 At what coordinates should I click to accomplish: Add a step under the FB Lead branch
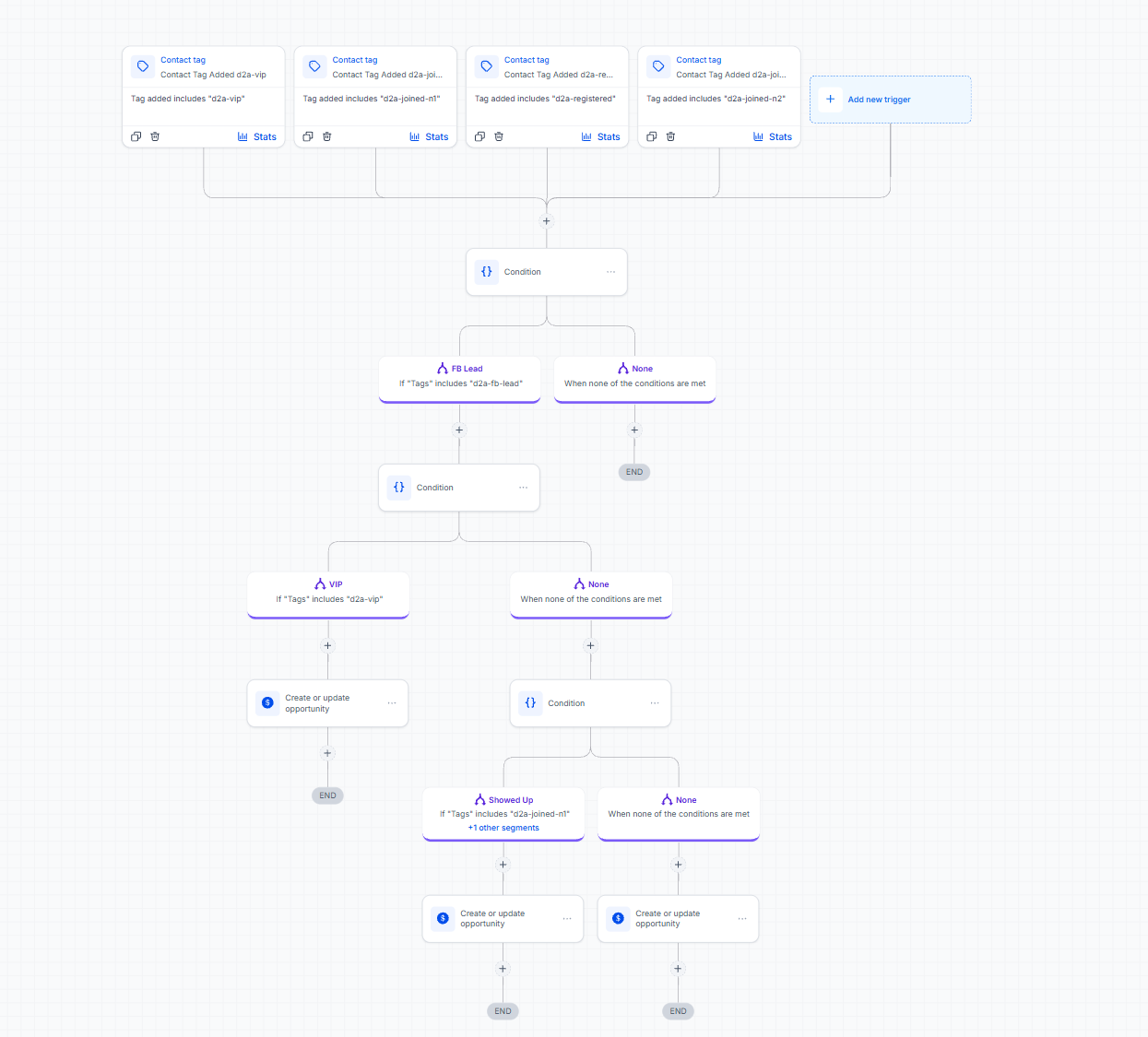(459, 430)
